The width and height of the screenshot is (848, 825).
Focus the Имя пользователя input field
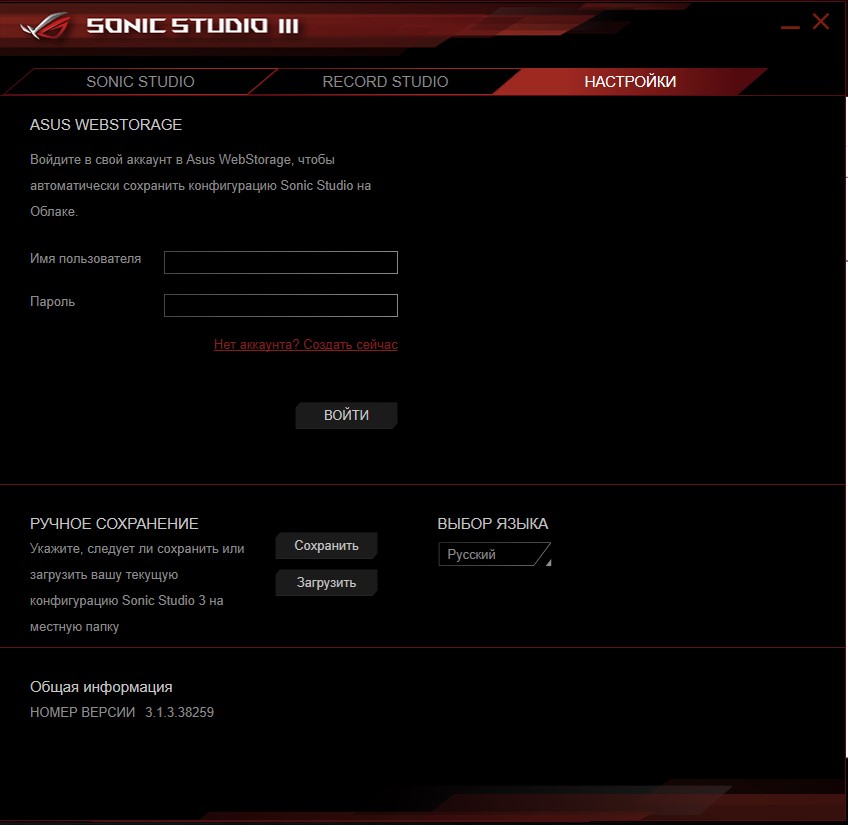click(281, 262)
